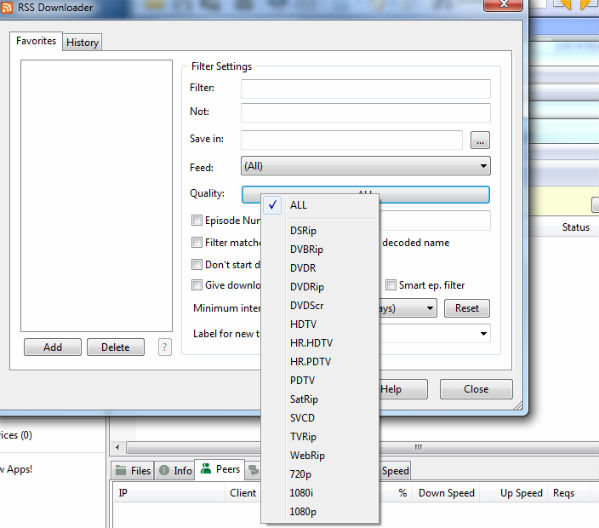
Task: Enable the Episode Number checkbox
Action: 197,220
